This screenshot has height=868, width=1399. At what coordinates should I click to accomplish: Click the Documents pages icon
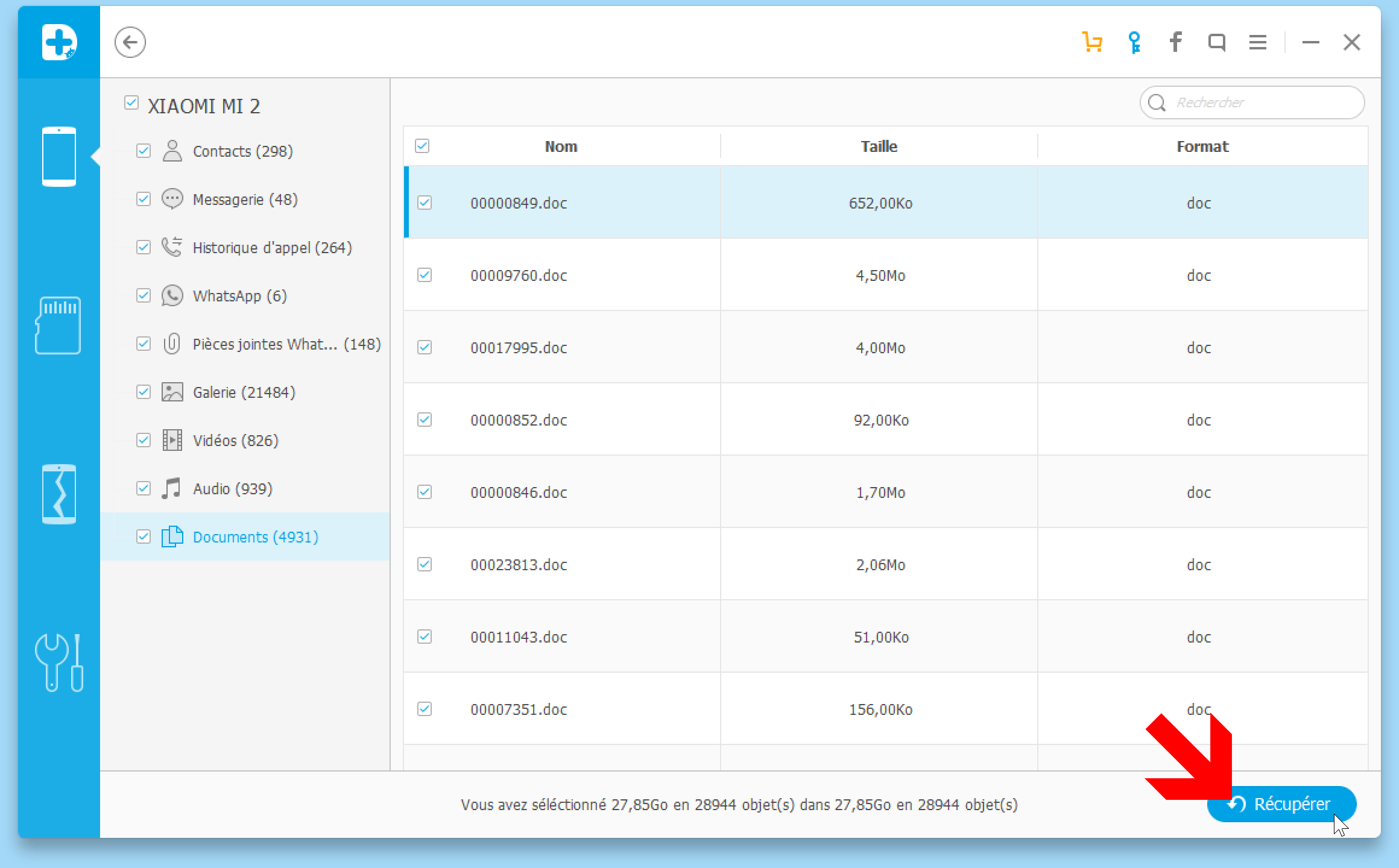point(172,536)
